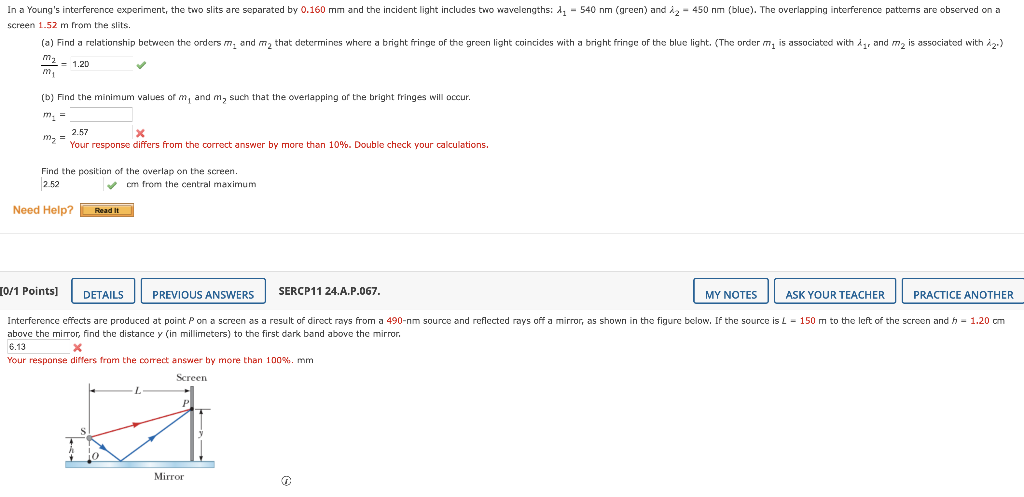
Task: Click the green checkmark beside 1.20
Action: [142, 65]
